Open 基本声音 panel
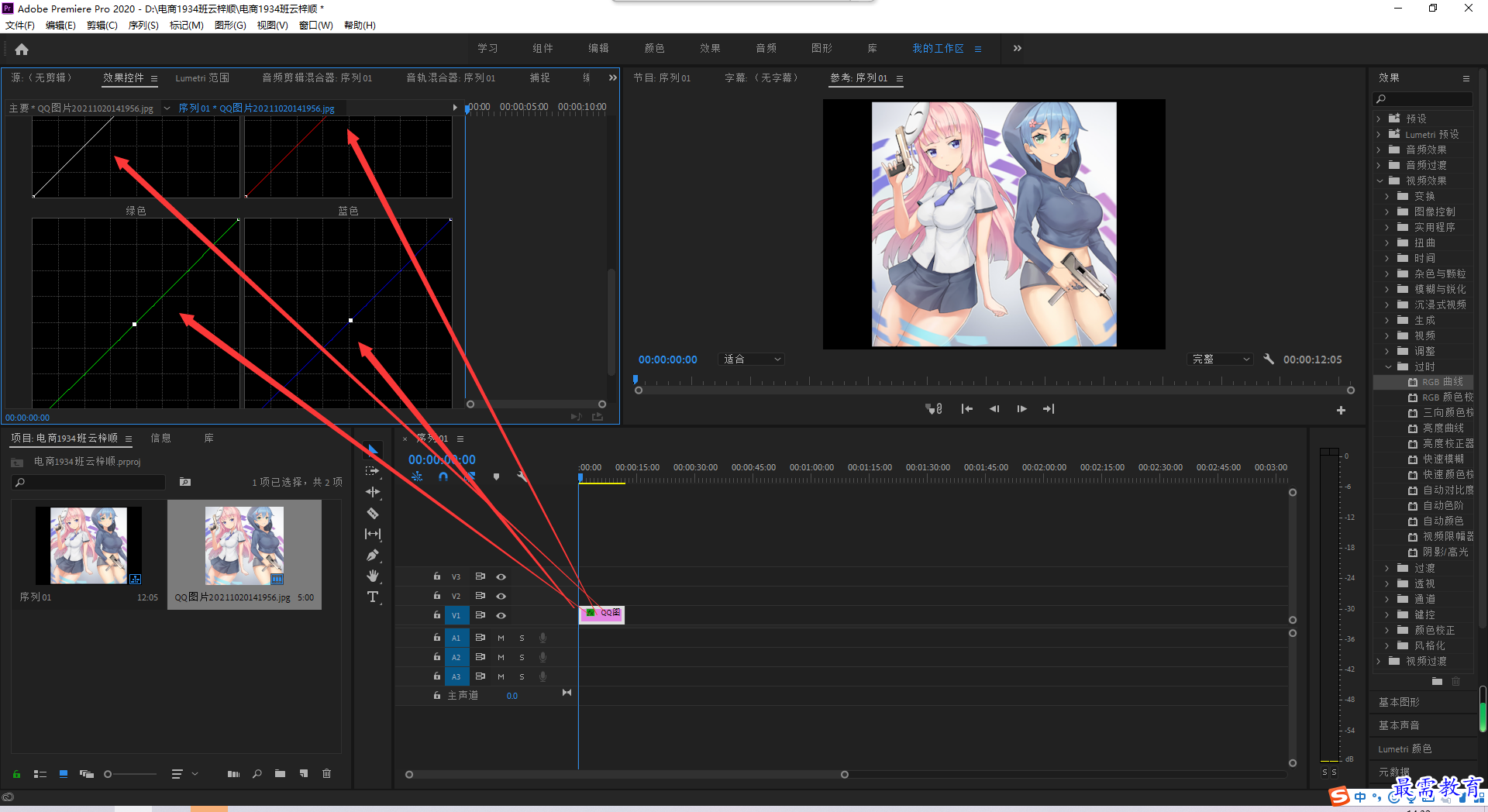The image size is (1488, 812). tap(1399, 725)
